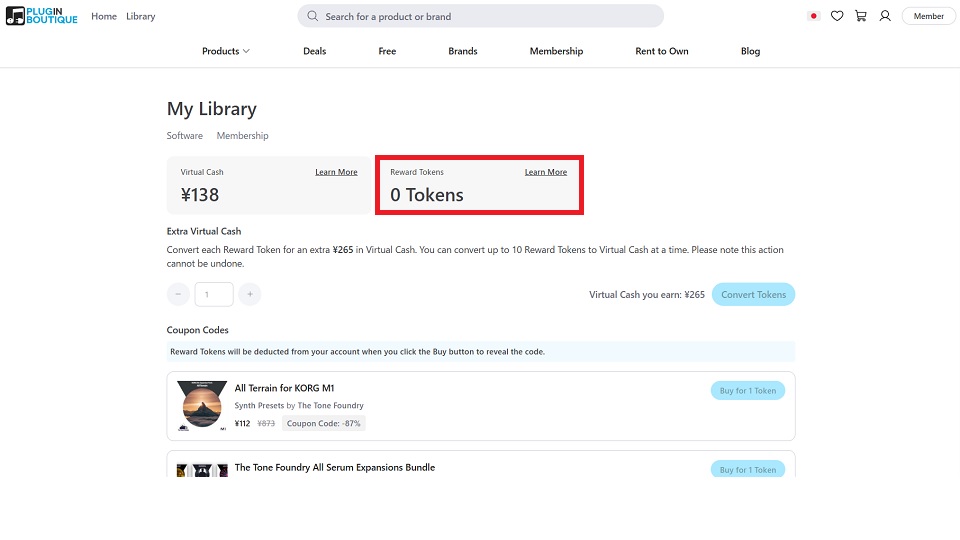Click the ¥112 discounted price

242,423
